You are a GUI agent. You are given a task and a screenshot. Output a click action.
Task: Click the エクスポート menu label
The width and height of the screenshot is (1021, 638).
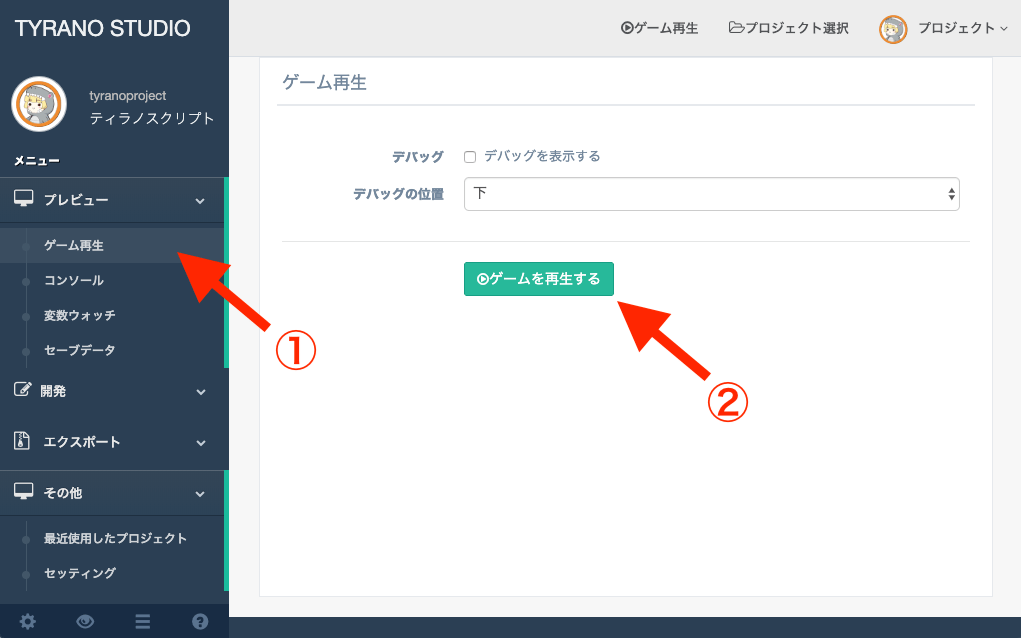tap(81, 441)
